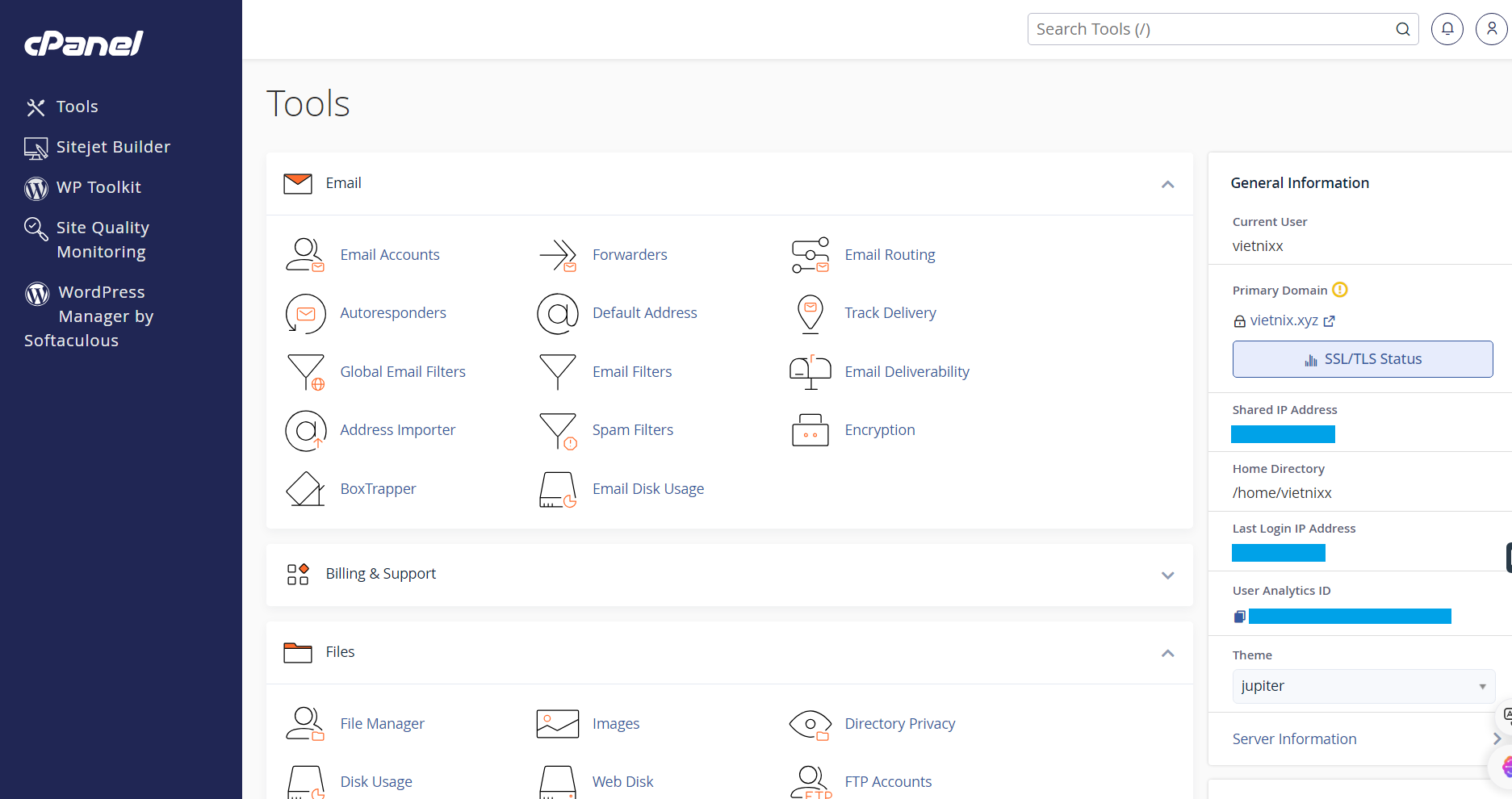Image resolution: width=1512 pixels, height=799 pixels.
Task: Open the Spam Filters funnel icon
Action: coord(558,430)
